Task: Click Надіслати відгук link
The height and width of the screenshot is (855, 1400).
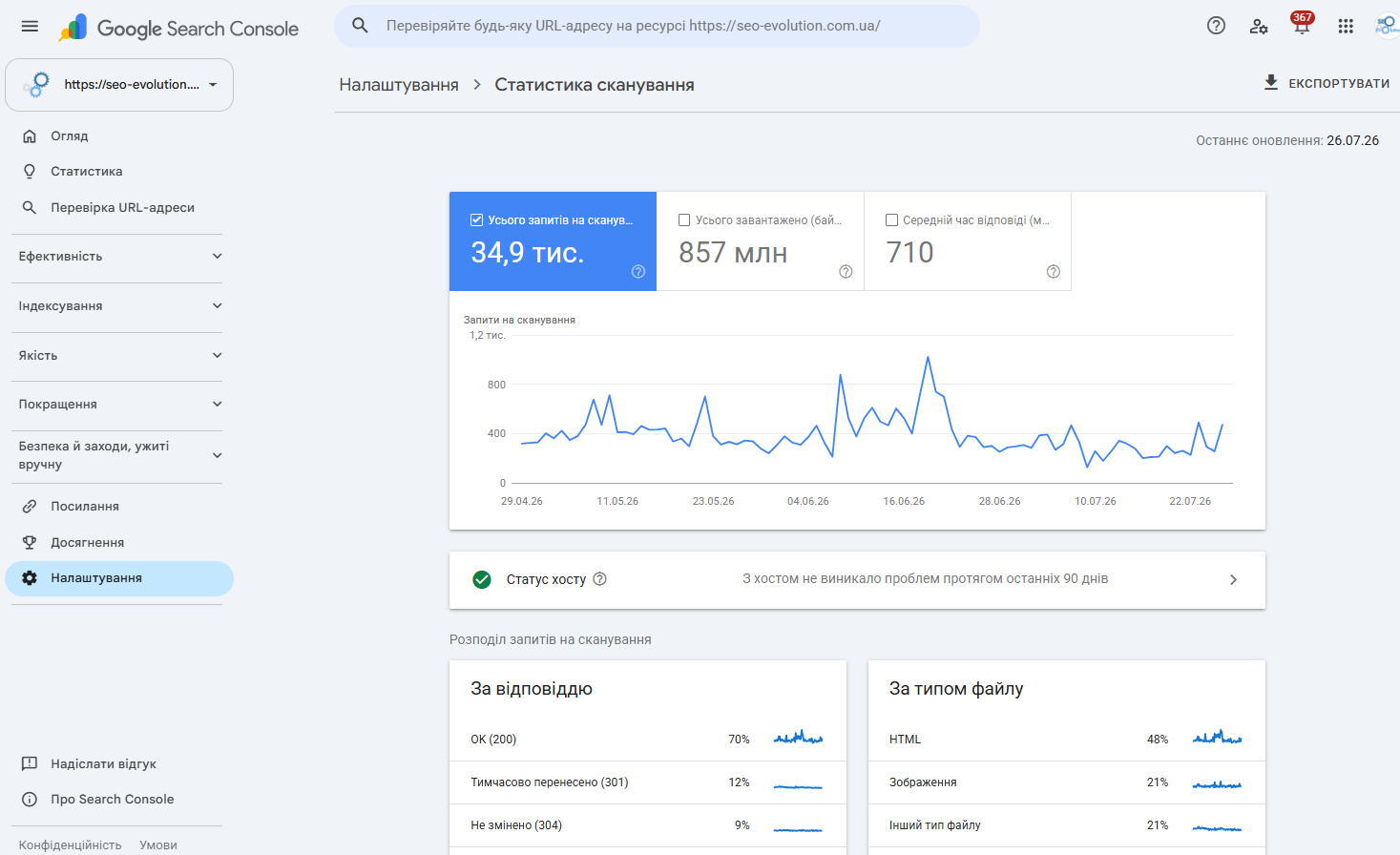Action: (x=103, y=763)
